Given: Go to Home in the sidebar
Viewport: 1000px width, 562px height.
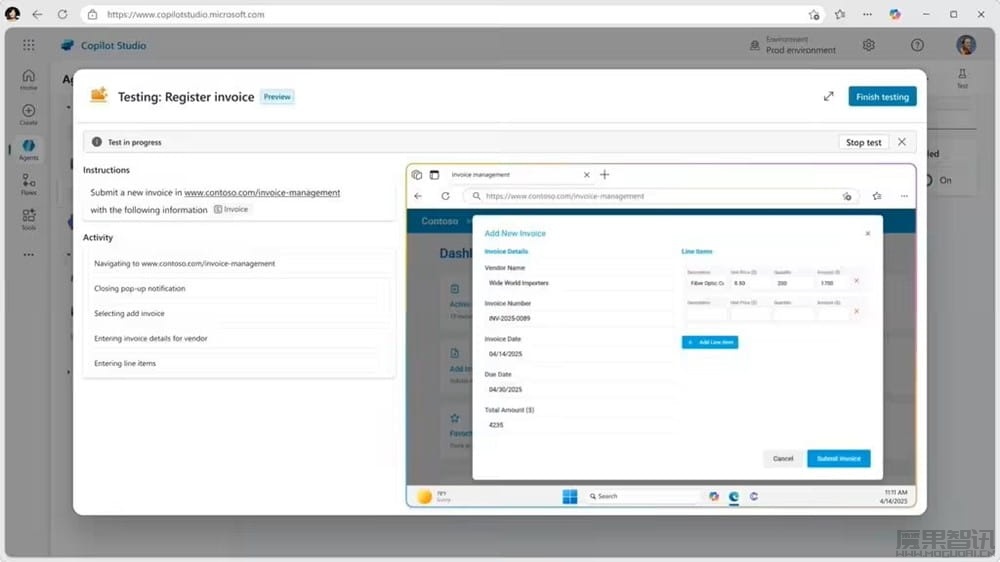Looking at the screenshot, I should [29, 80].
